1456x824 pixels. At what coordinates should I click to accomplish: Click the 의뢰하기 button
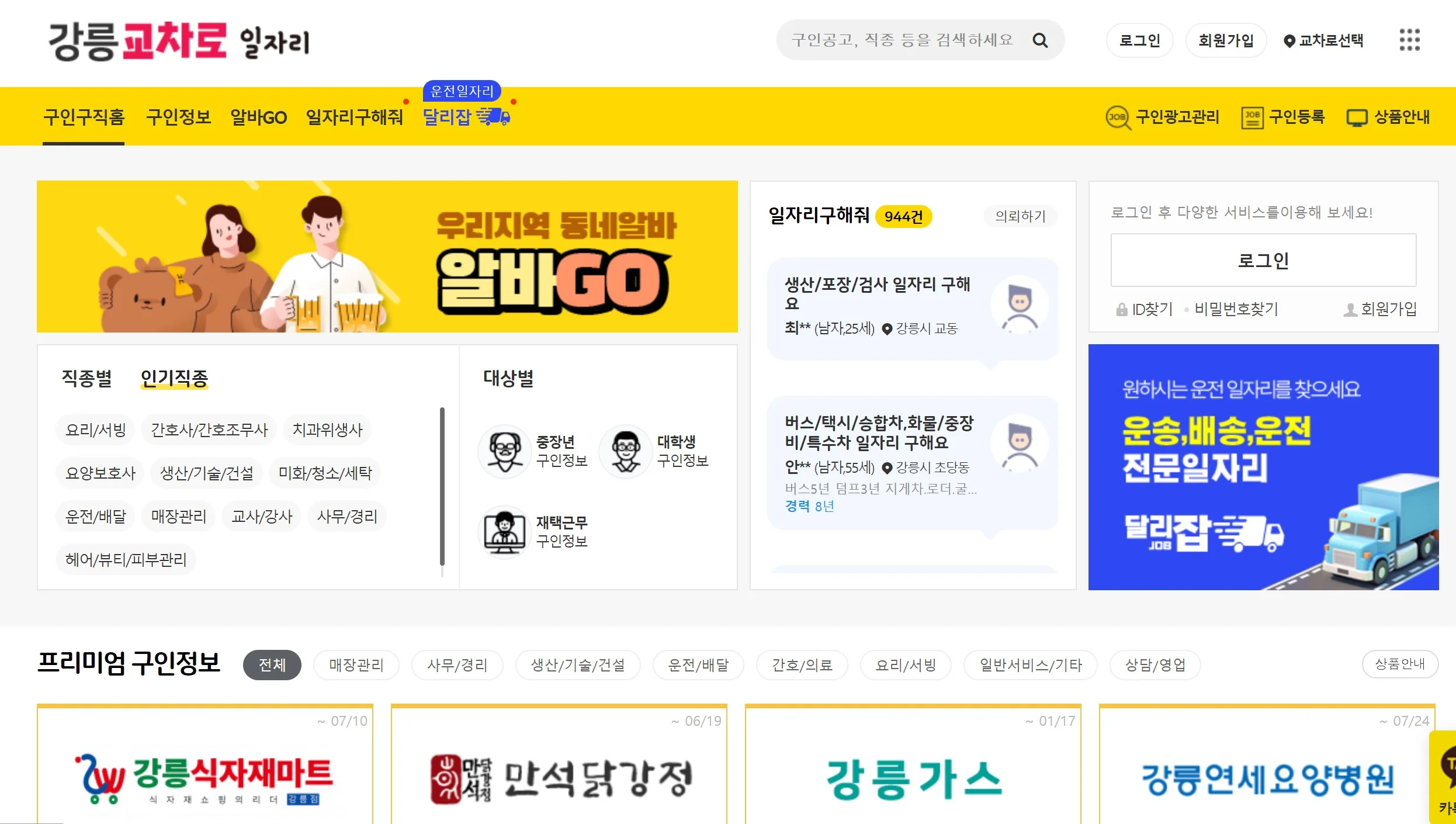click(1020, 216)
